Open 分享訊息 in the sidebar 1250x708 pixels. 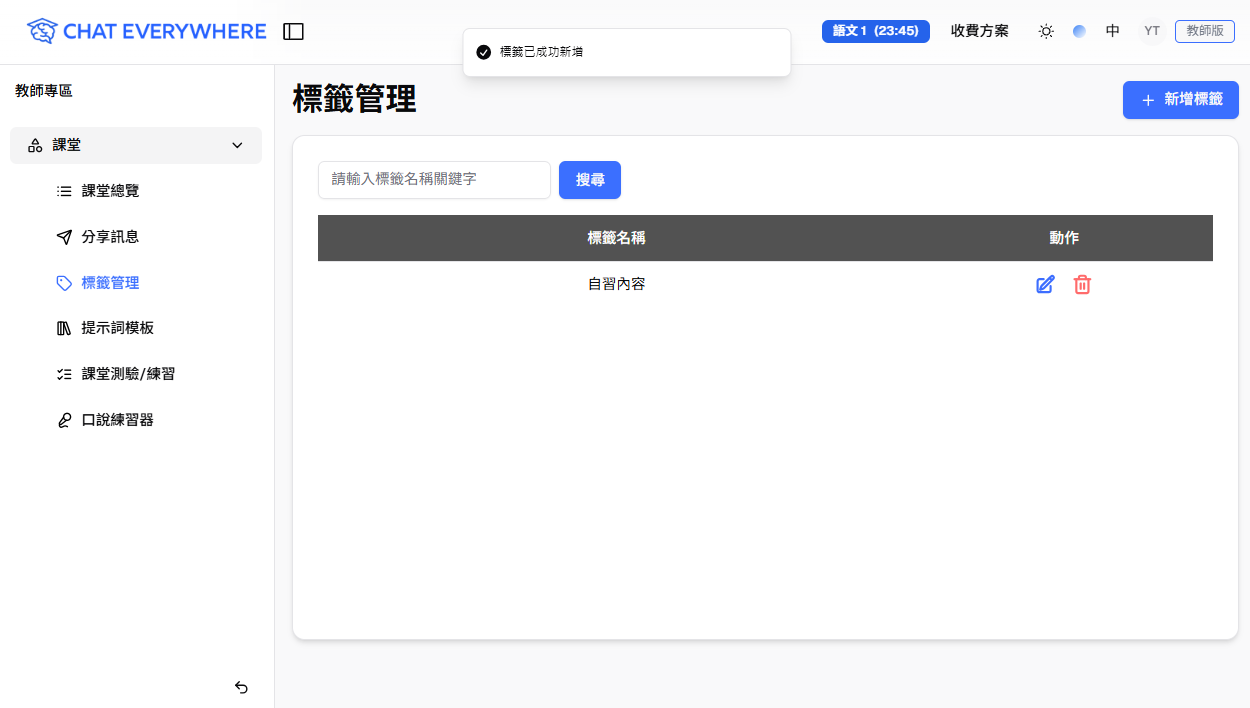click(x=110, y=237)
